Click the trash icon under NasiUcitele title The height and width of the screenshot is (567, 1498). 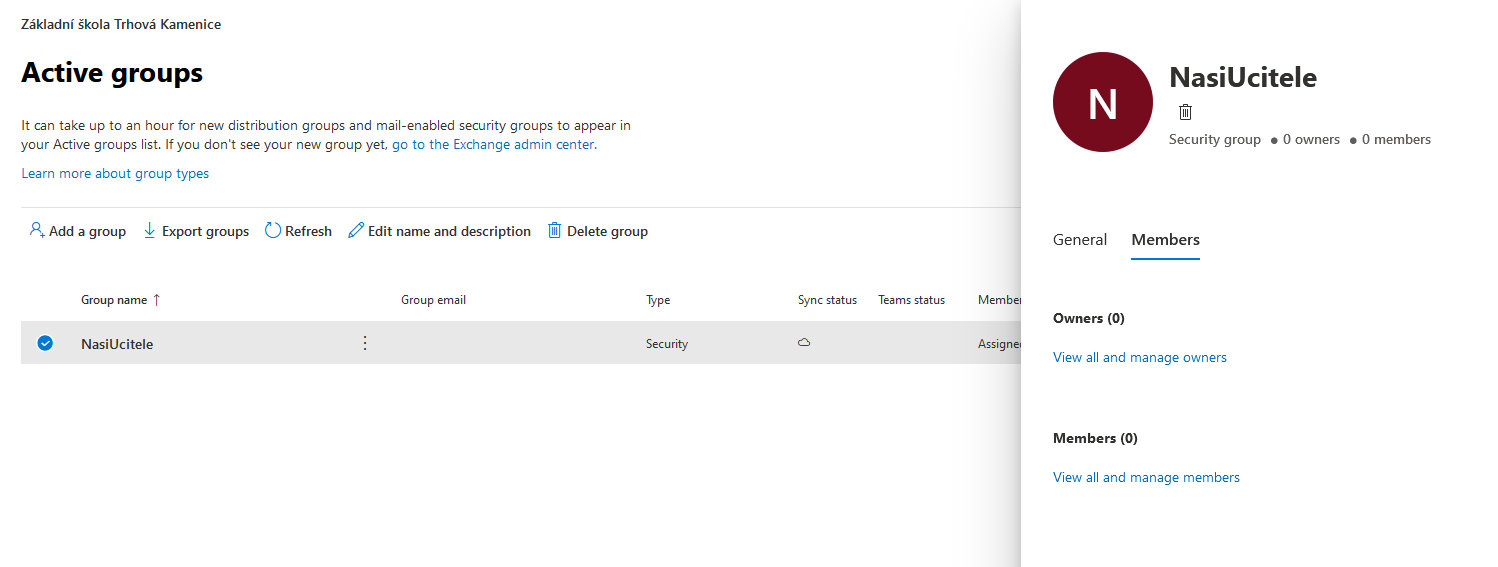[1185, 112]
